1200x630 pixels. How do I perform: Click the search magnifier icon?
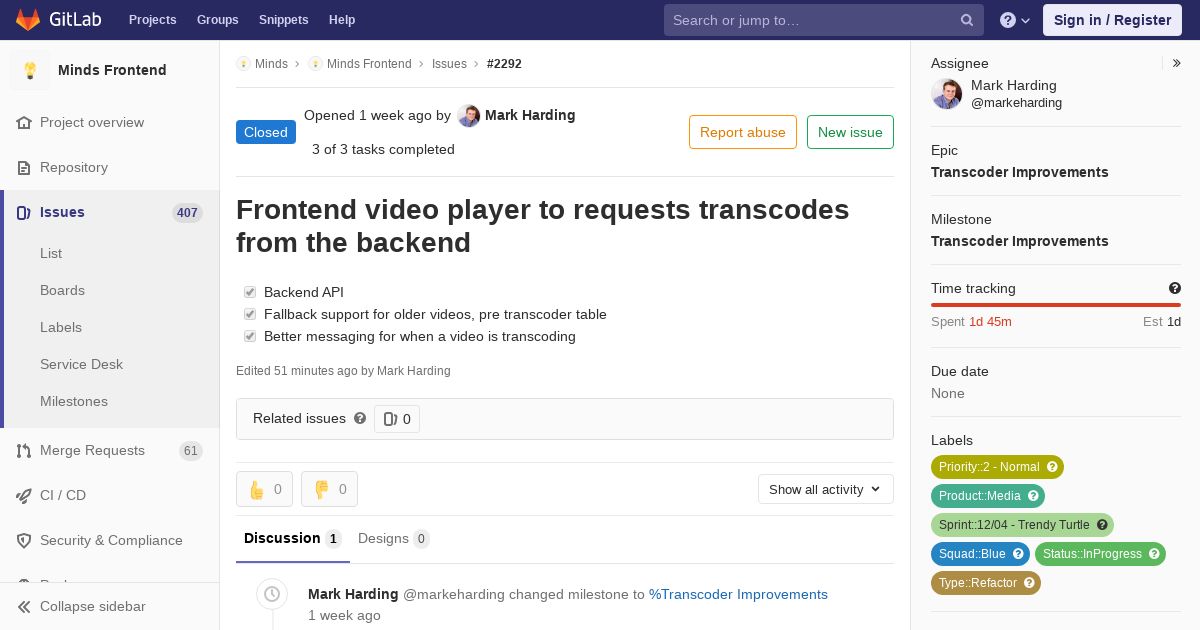967,20
